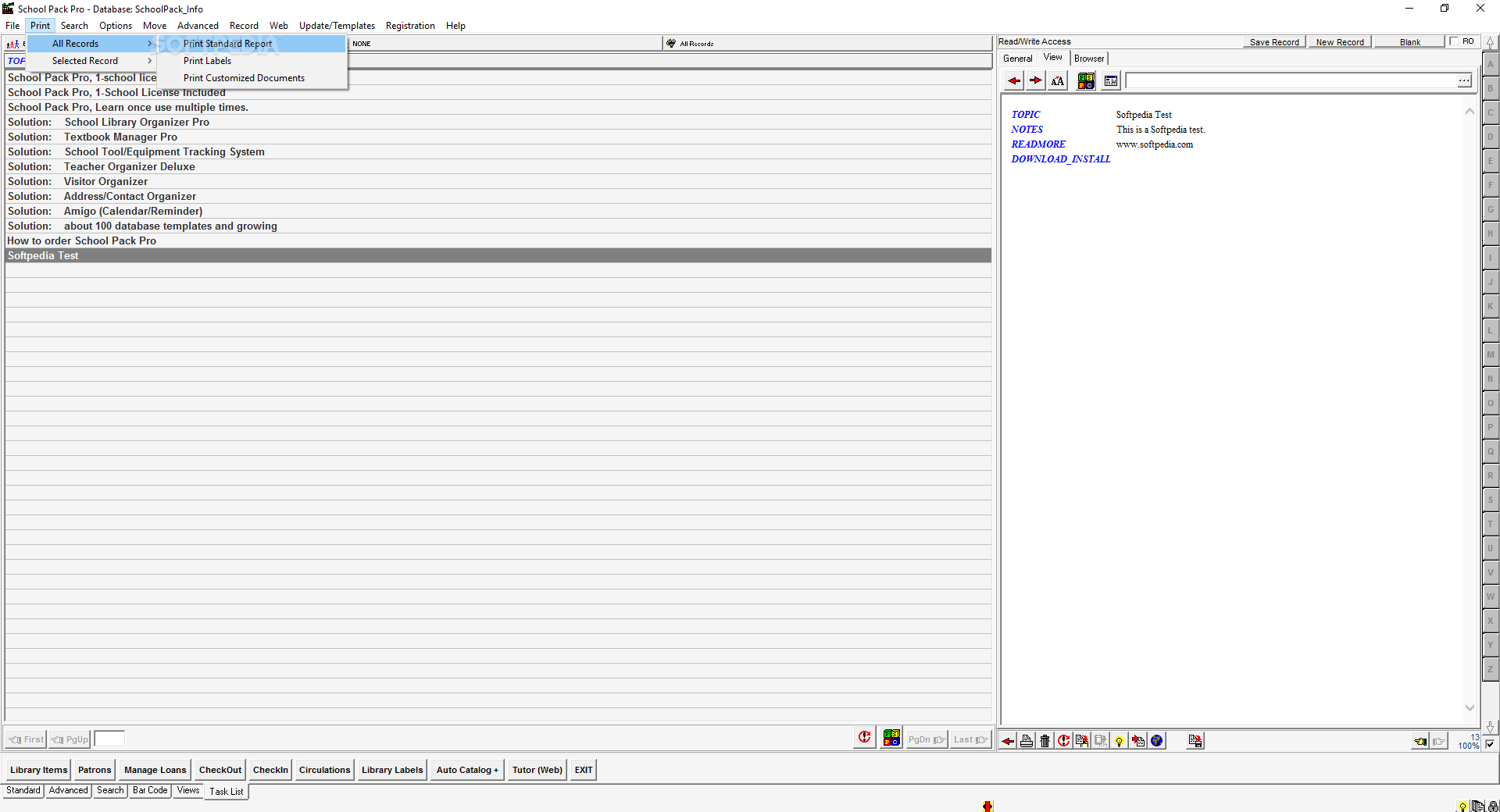Click the trash can delete icon
The image size is (1500, 812).
click(1045, 741)
